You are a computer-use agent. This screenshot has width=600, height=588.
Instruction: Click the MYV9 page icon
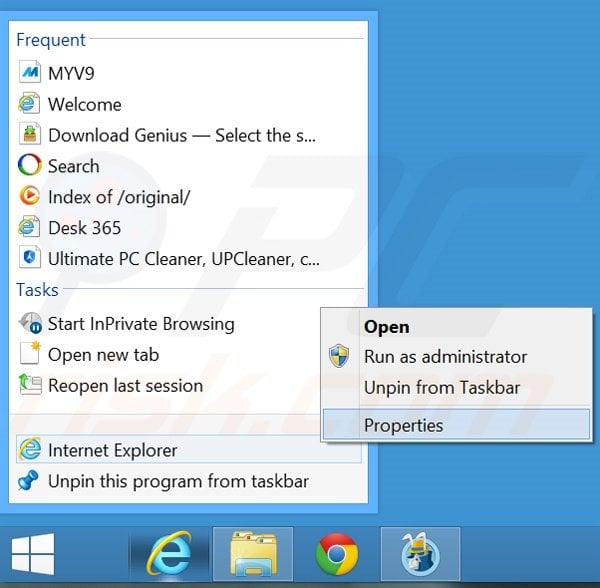click(29, 72)
